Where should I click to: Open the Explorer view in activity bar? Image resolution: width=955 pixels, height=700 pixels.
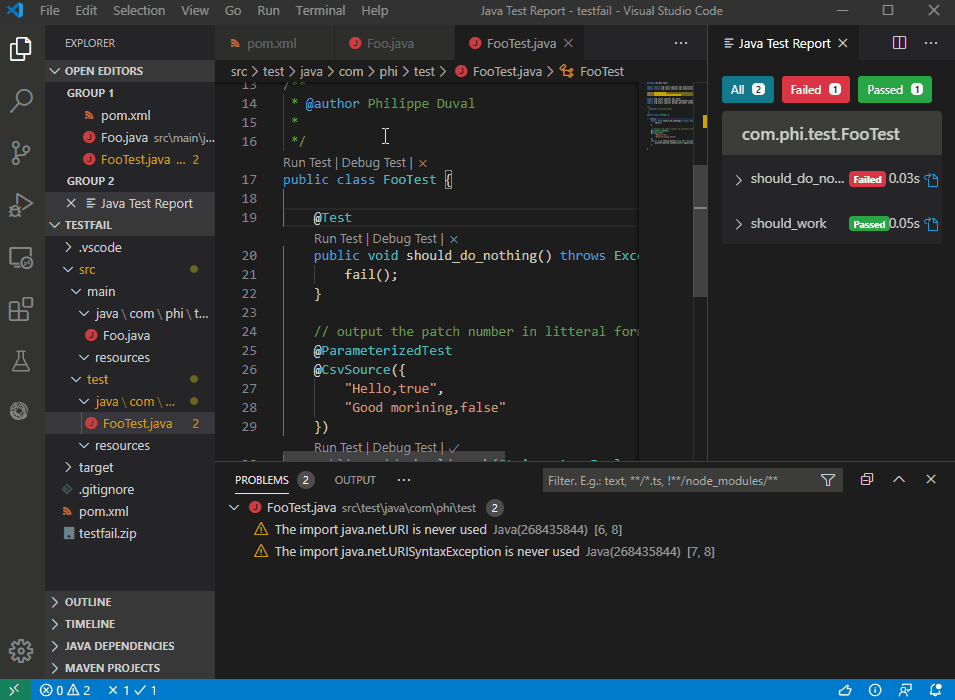click(x=21, y=49)
